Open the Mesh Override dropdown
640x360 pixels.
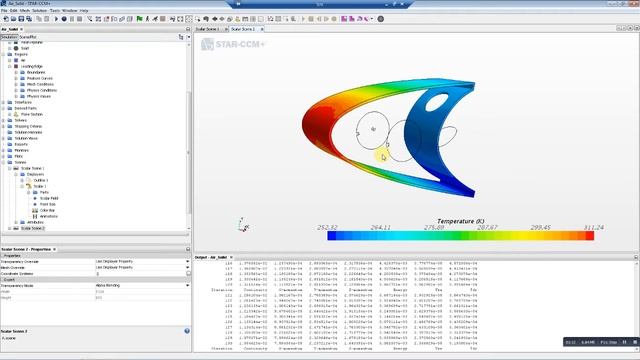pyautogui.click(x=188, y=267)
